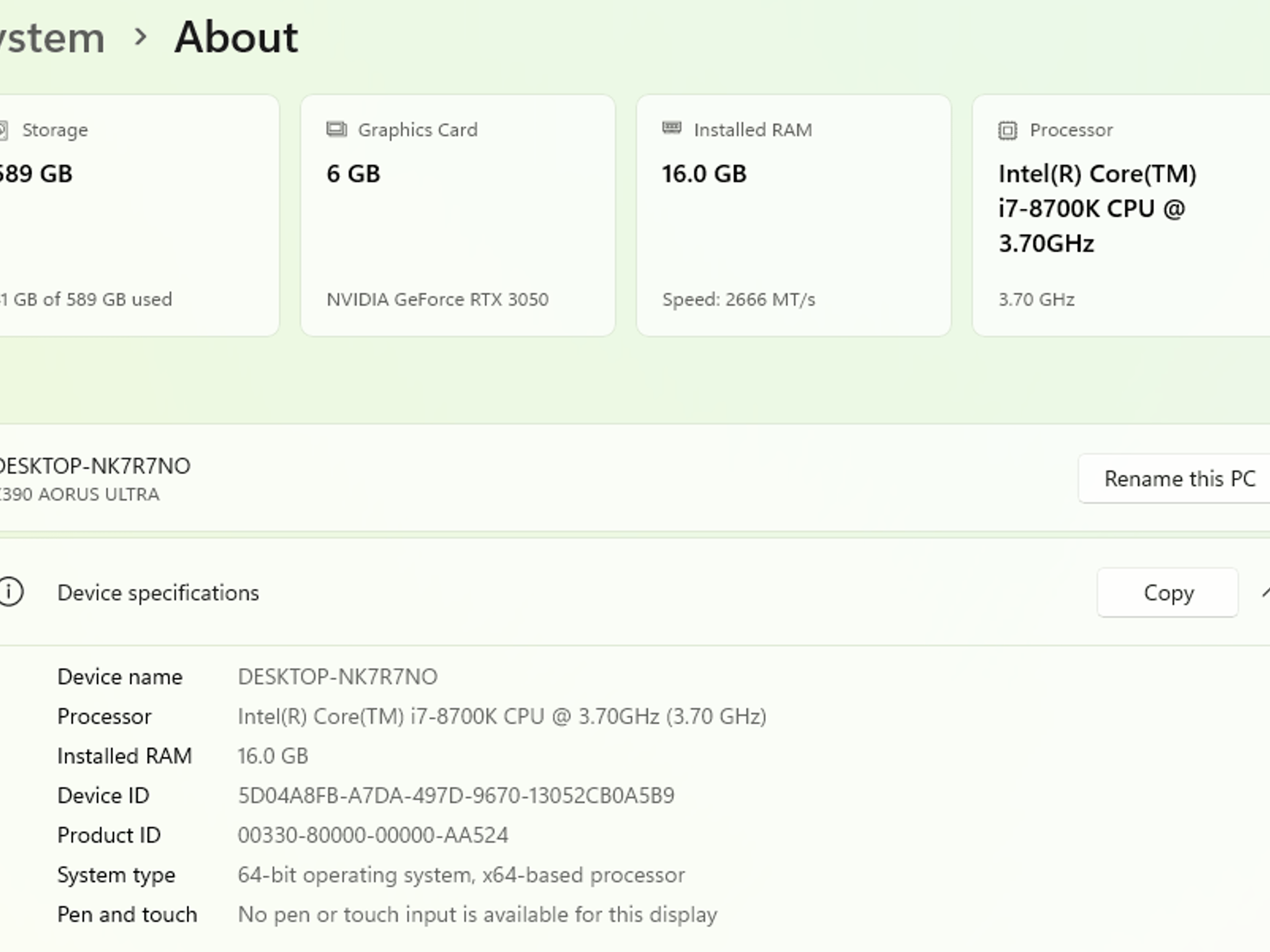Click the Product ID label
Screen dimensions: 1270x952
[x=109, y=835]
